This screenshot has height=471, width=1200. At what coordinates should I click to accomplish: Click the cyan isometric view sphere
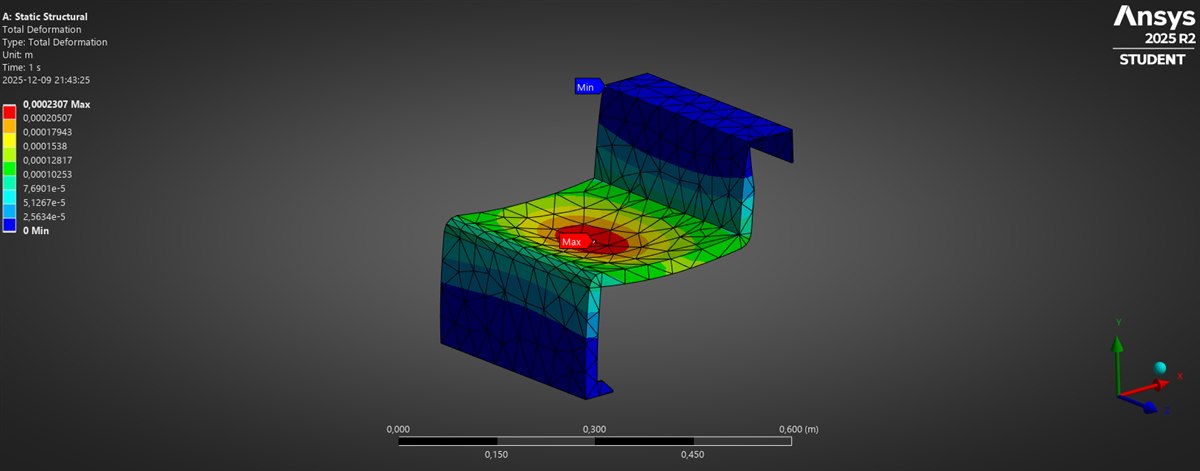coord(1160,369)
